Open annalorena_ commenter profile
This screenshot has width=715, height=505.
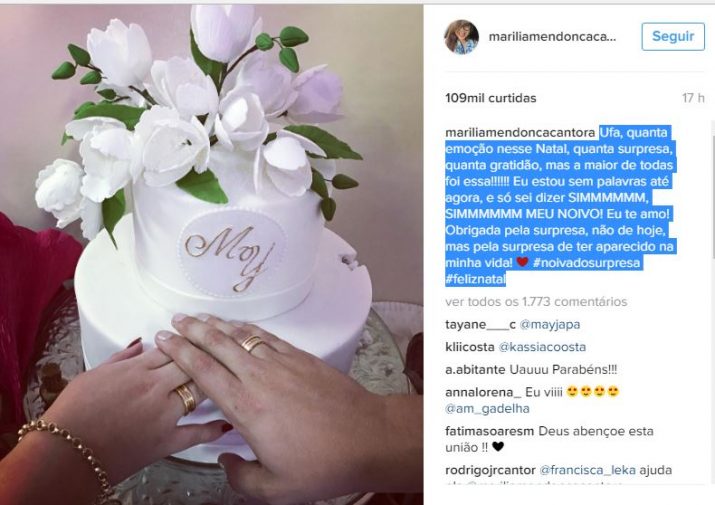pos(483,392)
